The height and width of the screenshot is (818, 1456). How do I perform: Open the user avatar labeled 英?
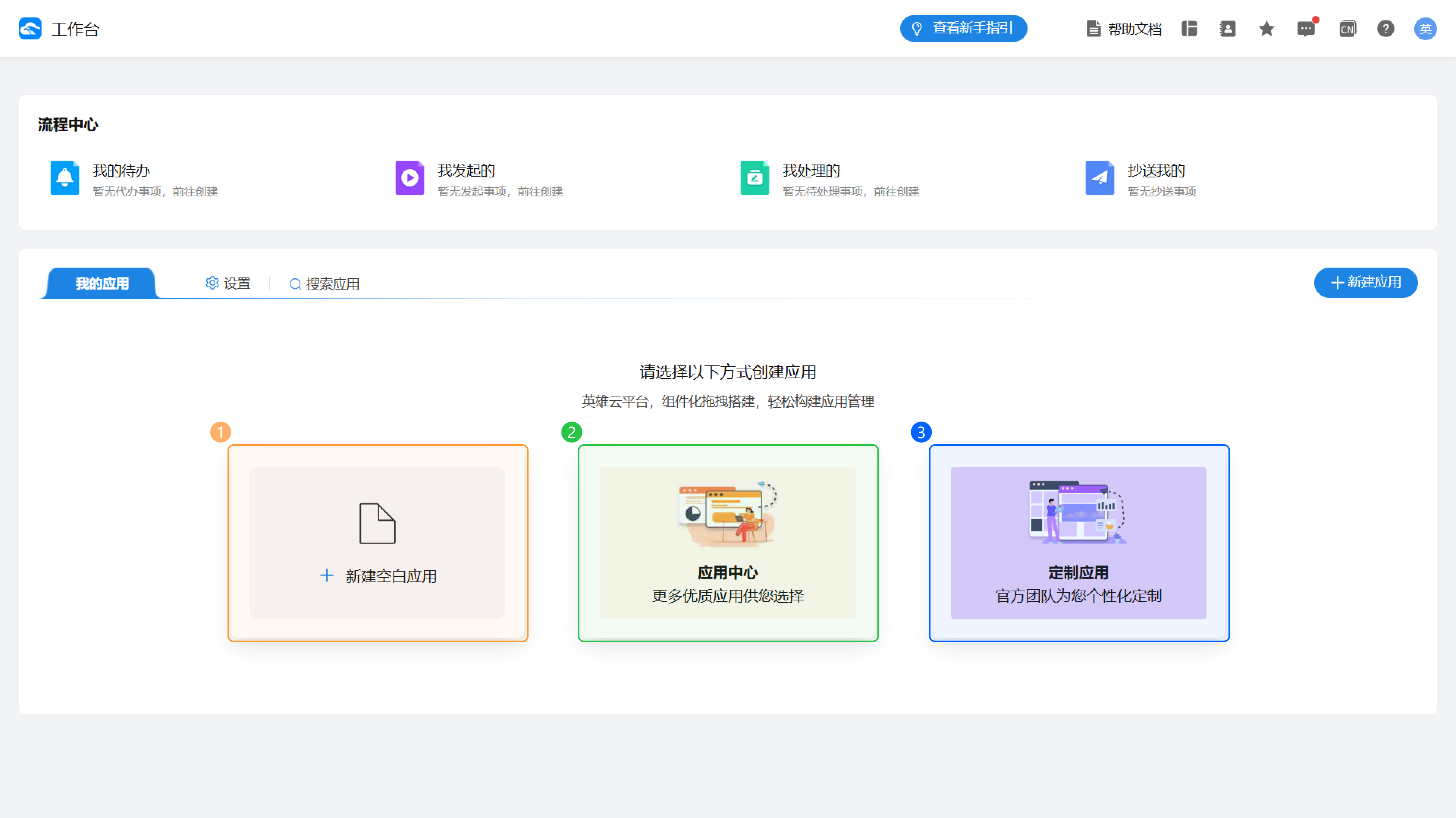(1426, 28)
